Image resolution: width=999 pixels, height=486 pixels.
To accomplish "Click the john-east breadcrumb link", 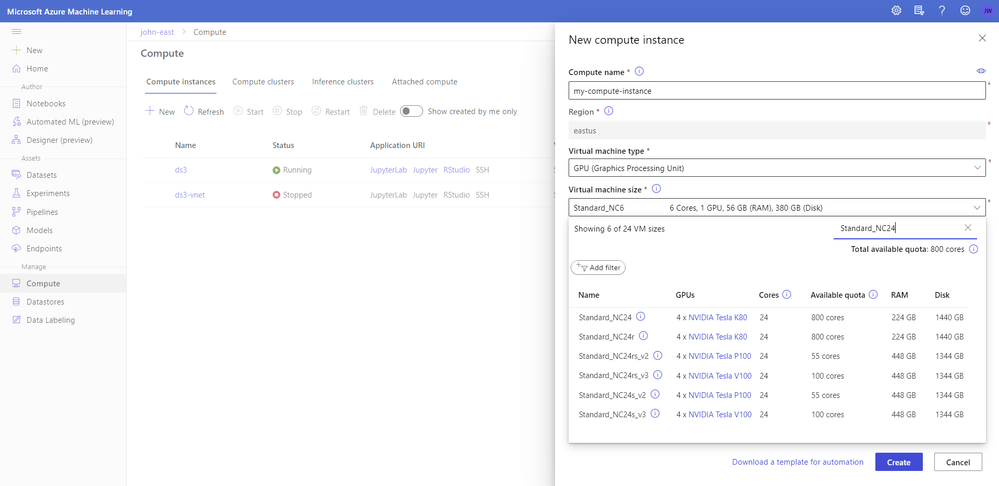I will point(157,32).
